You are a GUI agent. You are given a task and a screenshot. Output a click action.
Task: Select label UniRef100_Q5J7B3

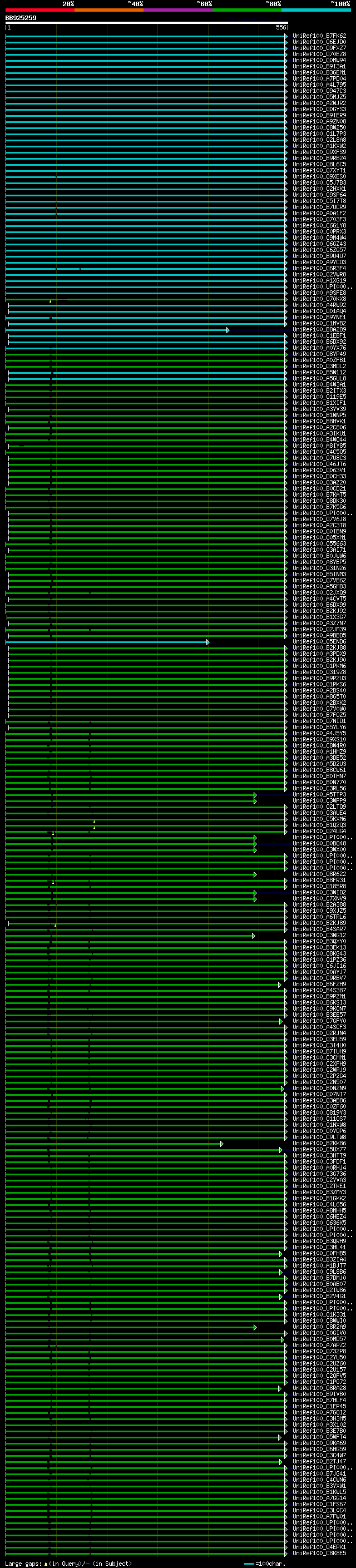click(319, 182)
